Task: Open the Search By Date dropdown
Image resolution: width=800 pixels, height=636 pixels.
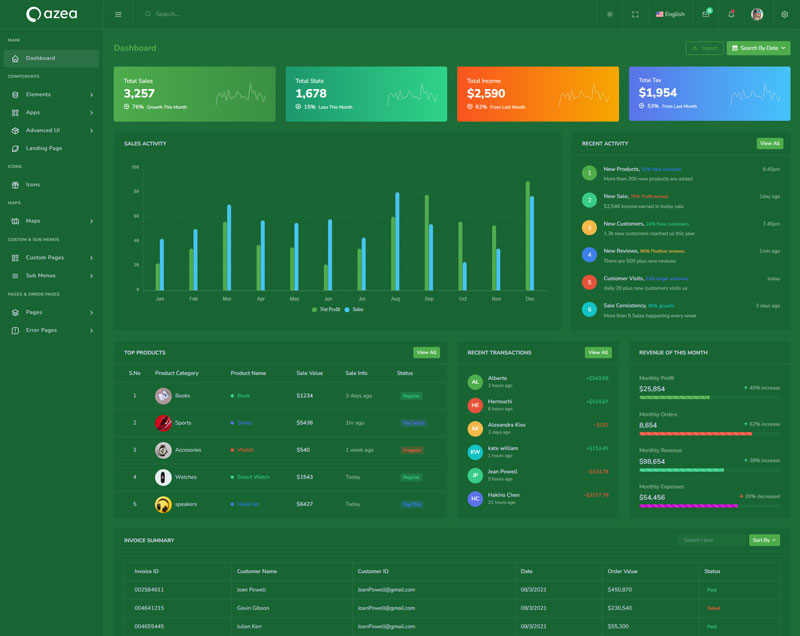Action: pos(758,48)
